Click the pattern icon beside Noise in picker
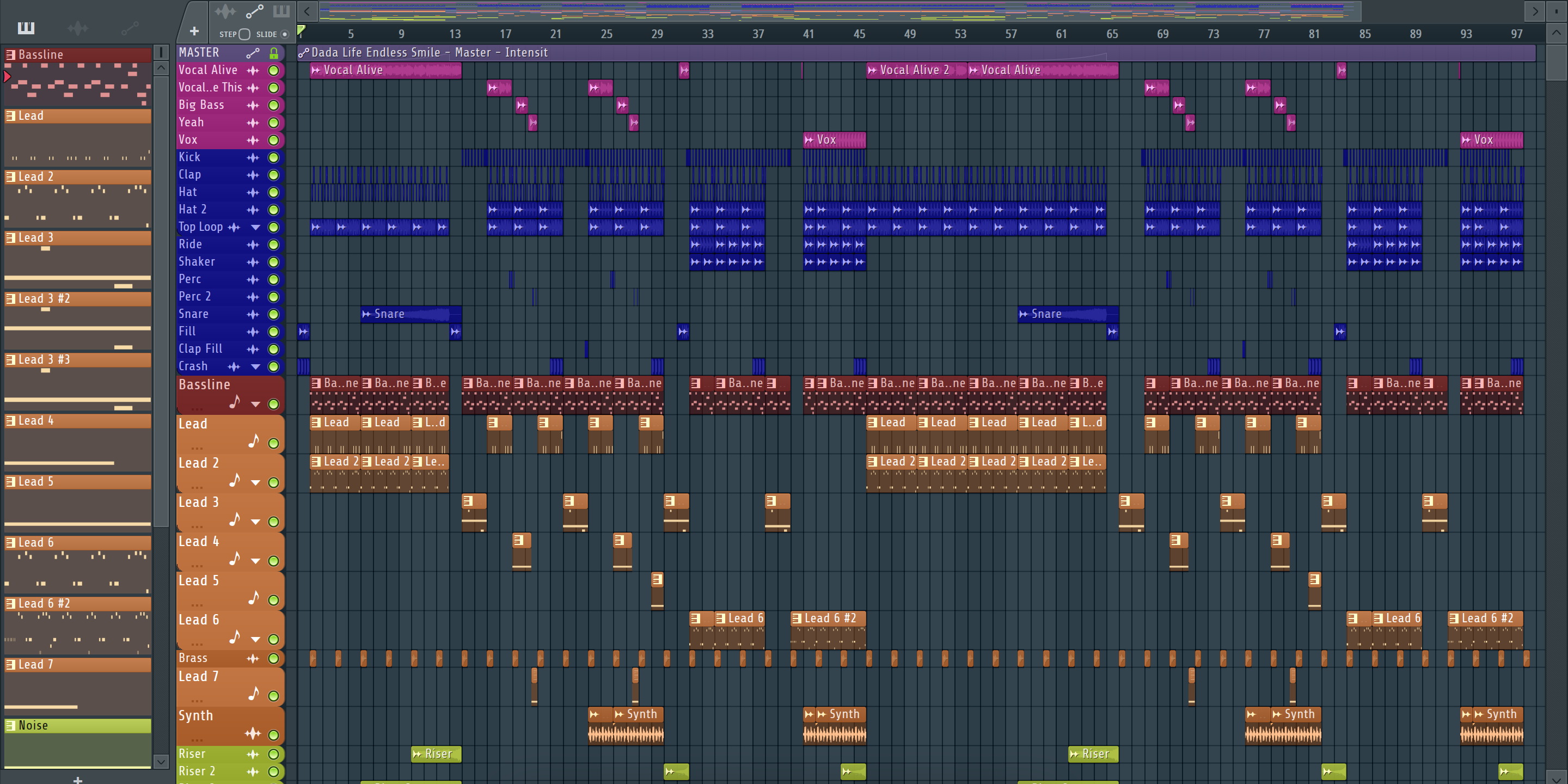1568x784 pixels. point(10,726)
